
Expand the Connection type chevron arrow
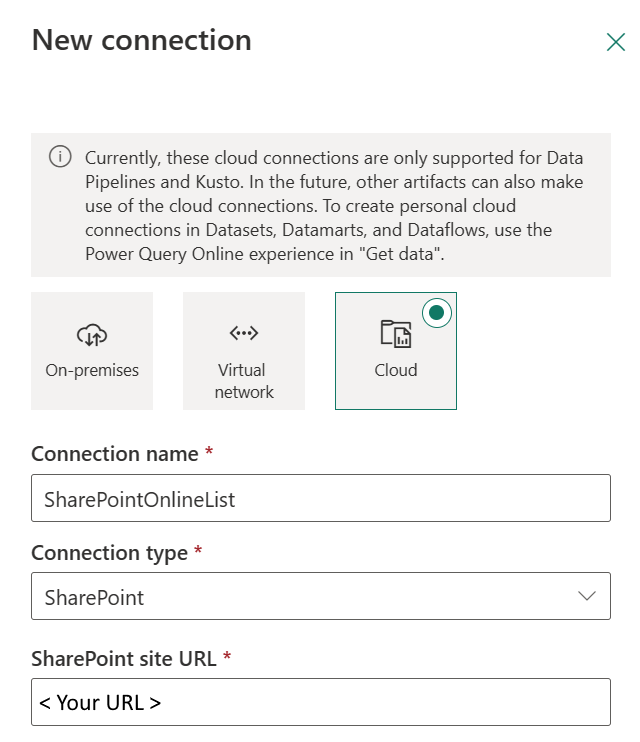coord(587,596)
